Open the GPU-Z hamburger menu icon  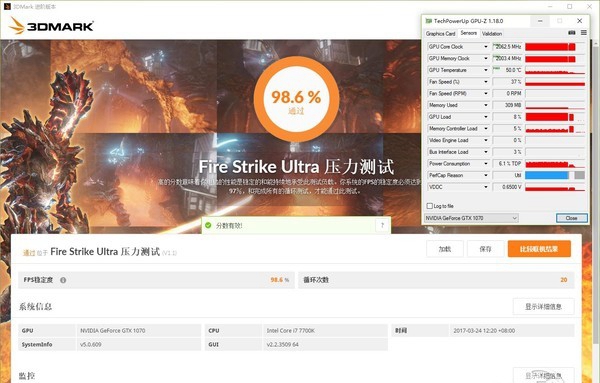click(x=584, y=33)
